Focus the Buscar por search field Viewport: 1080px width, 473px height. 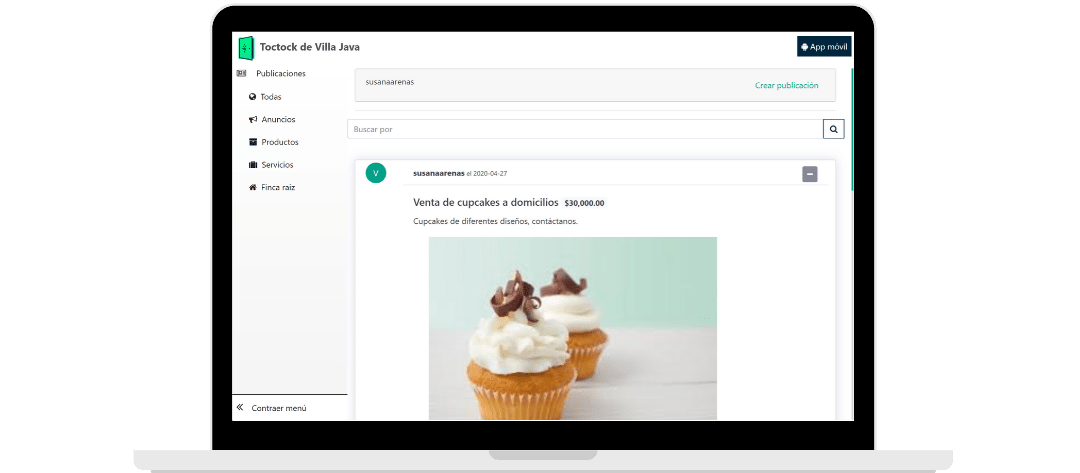[584, 129]
